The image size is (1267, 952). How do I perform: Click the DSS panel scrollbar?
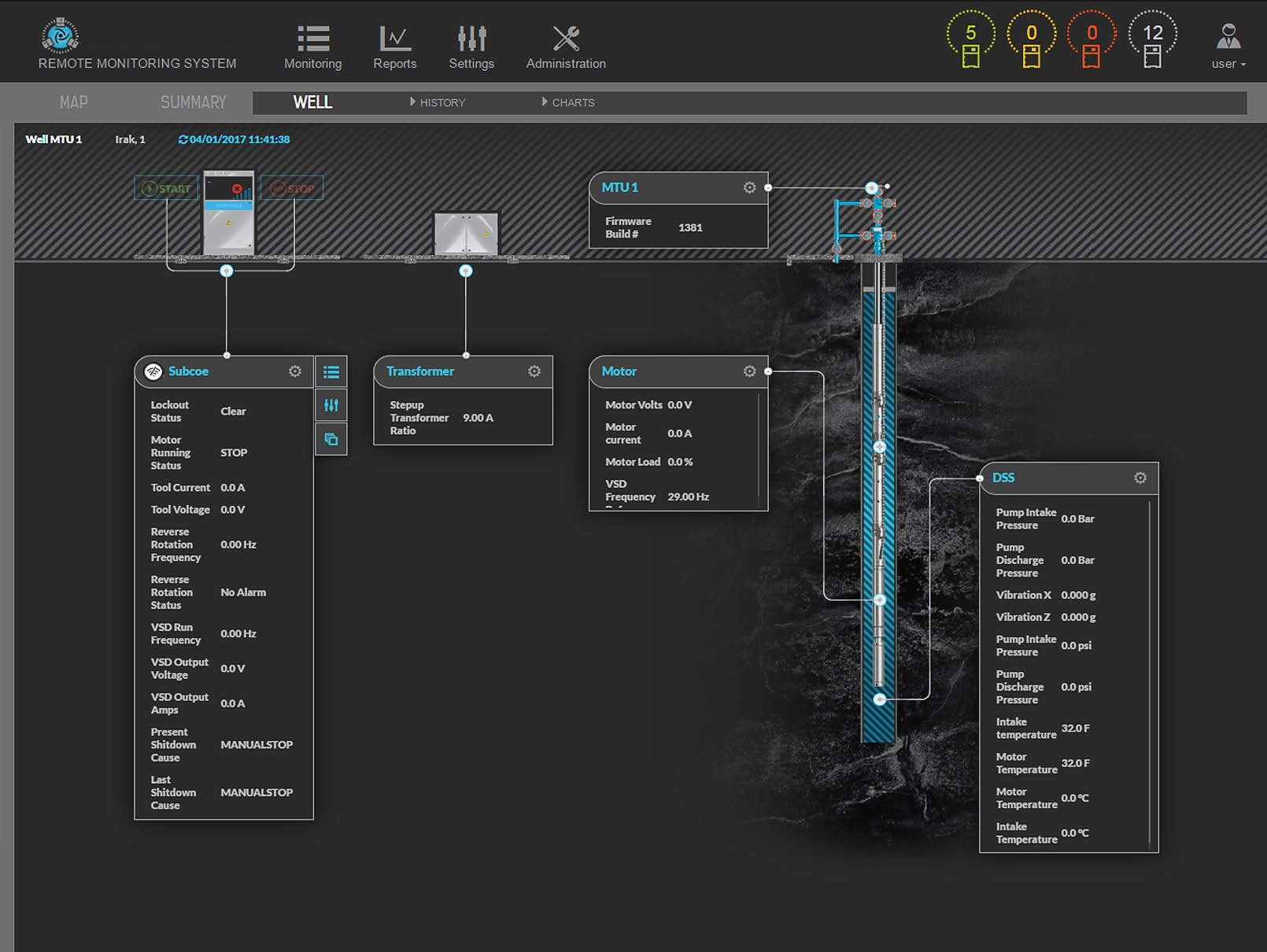pos(1149,673)
